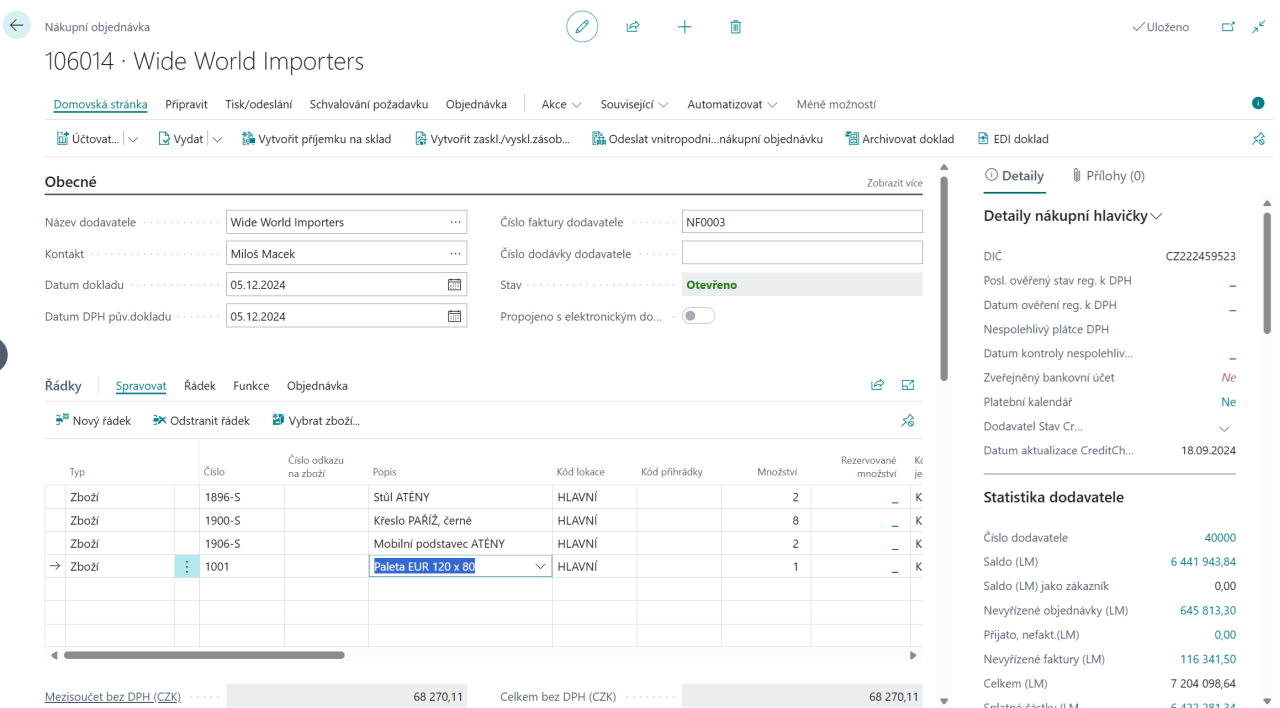The width and height of the screenshot is (1280, 708).
Task: Click the three-dot menu on row 1001
Action: 187,567
